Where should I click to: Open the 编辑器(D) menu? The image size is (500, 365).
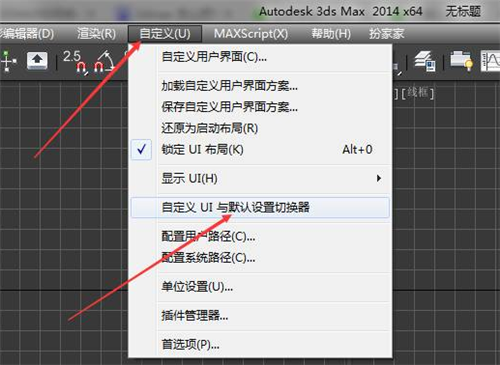27,34
